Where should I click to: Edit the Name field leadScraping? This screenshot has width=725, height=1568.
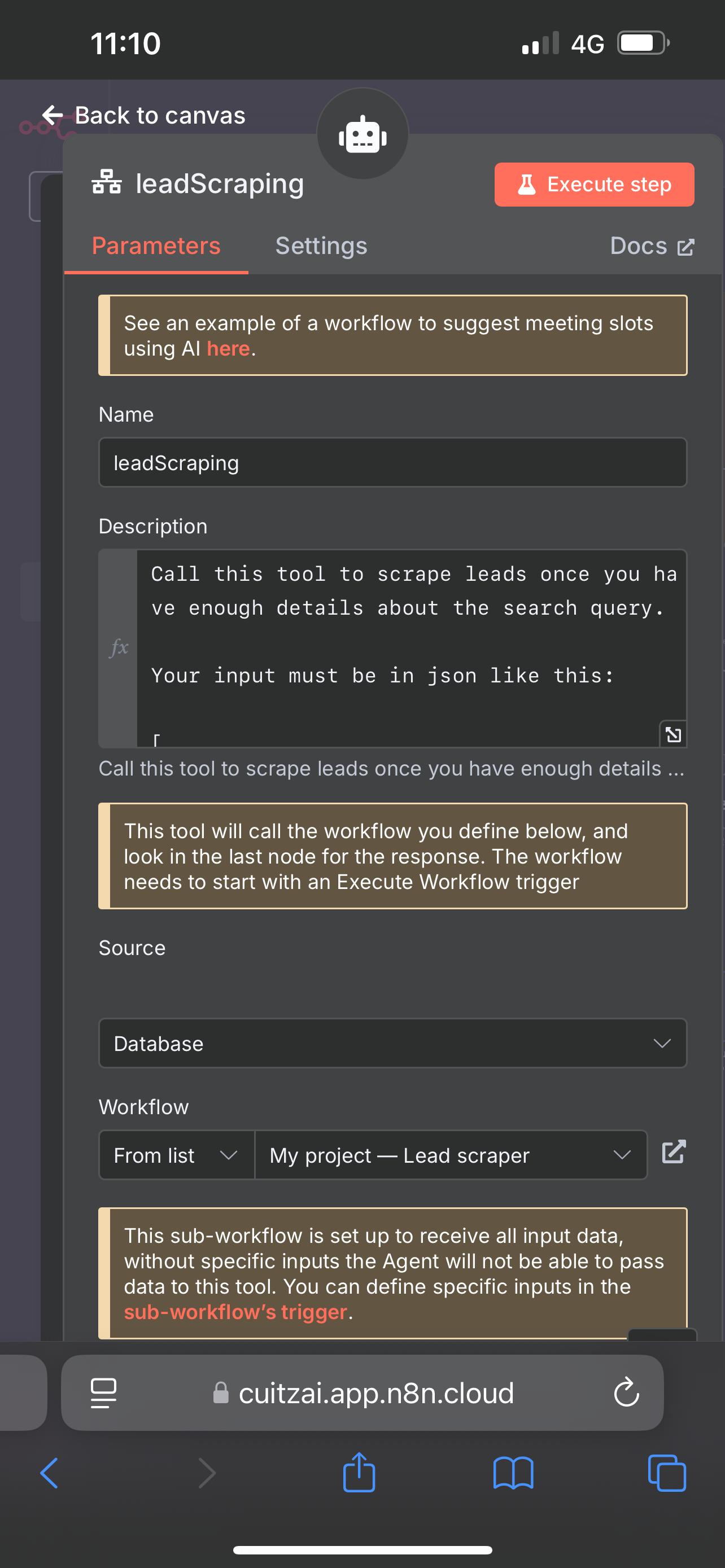(392, 463)
